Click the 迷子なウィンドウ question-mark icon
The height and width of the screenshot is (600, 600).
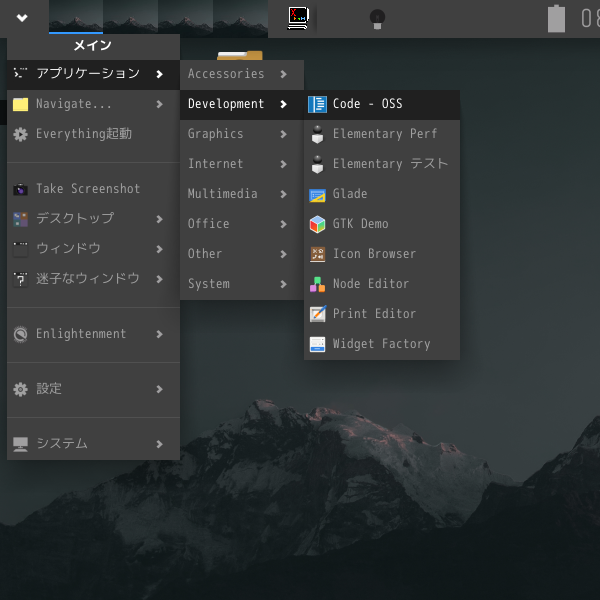(x=20, y=279)
